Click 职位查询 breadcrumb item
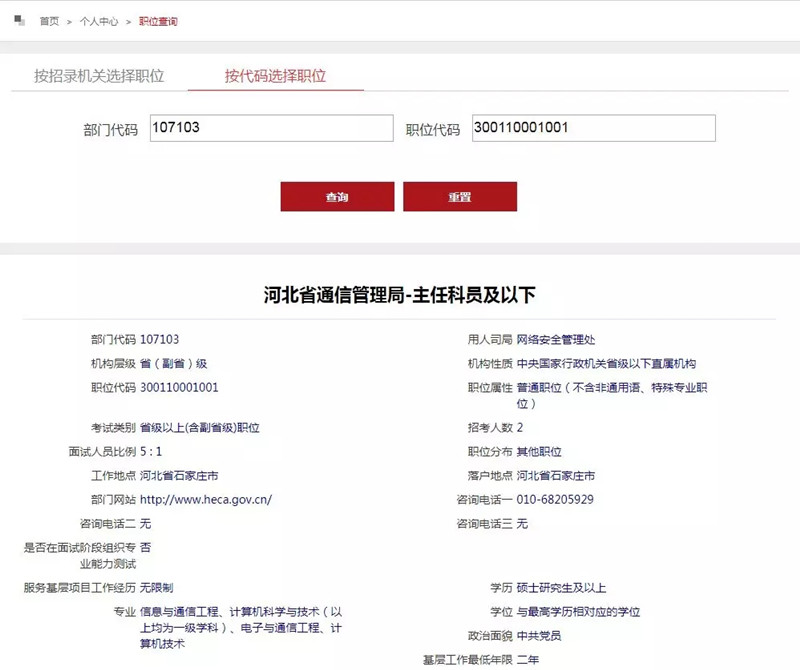This screenshot has width=800, height=670. pos(158,21)
